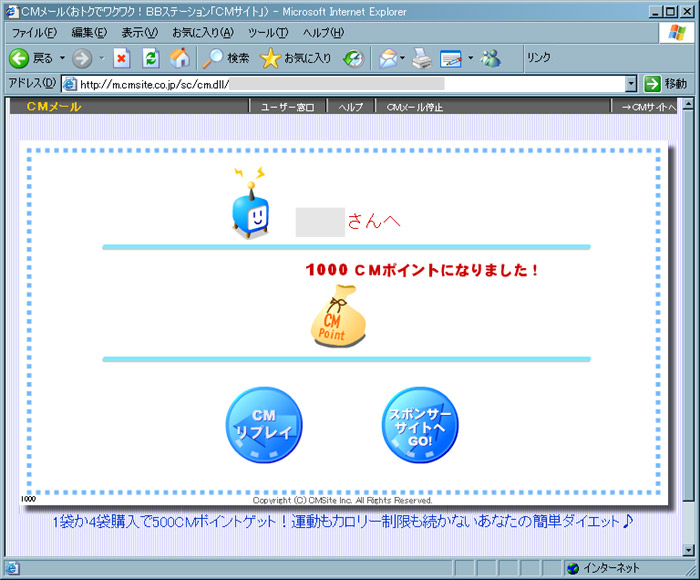Screen dimensions: 700x580
Task: Open Search with the magnifying glass icon
Action: click(x=212, y=58)
